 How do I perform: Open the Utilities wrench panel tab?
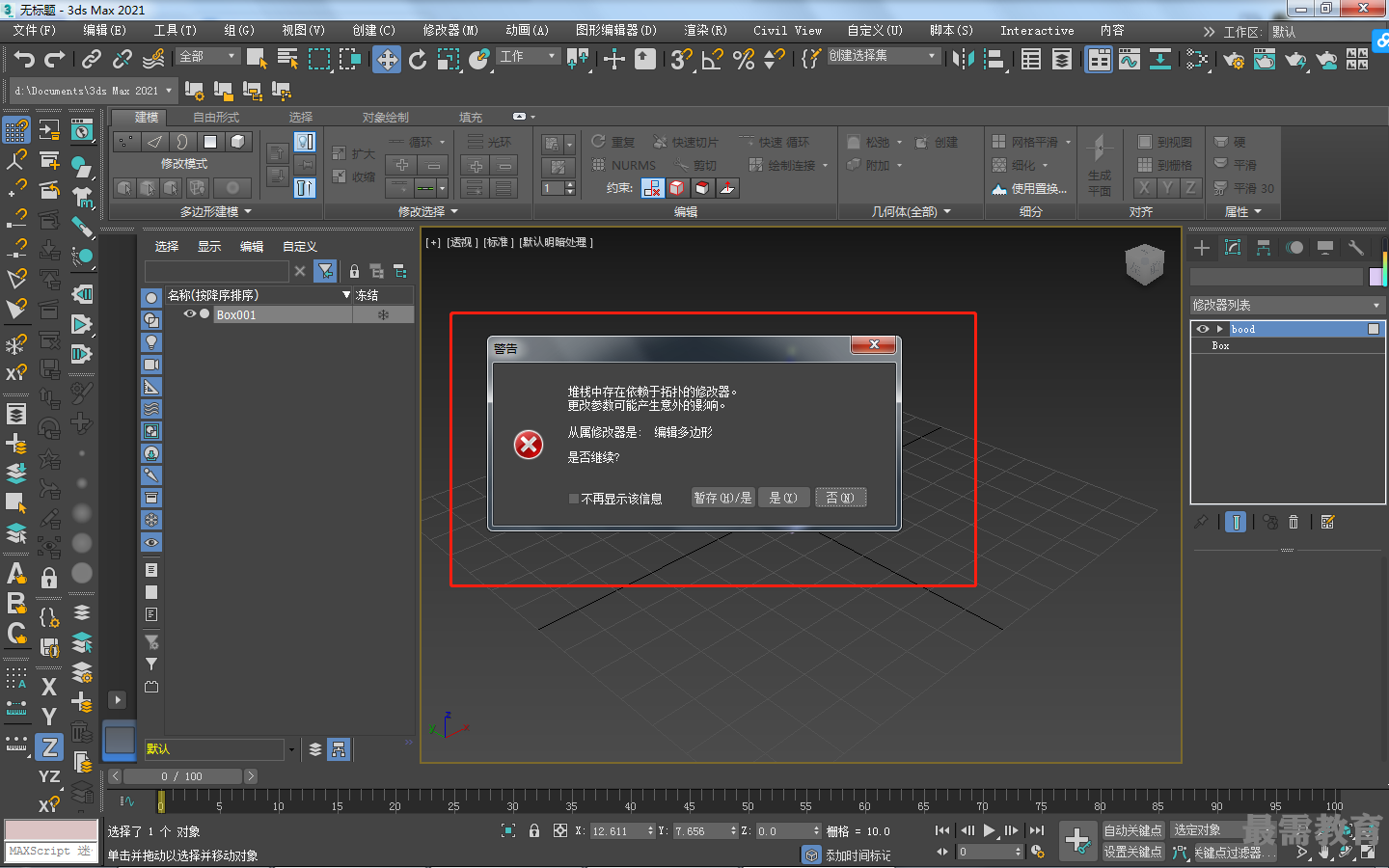1356,248
